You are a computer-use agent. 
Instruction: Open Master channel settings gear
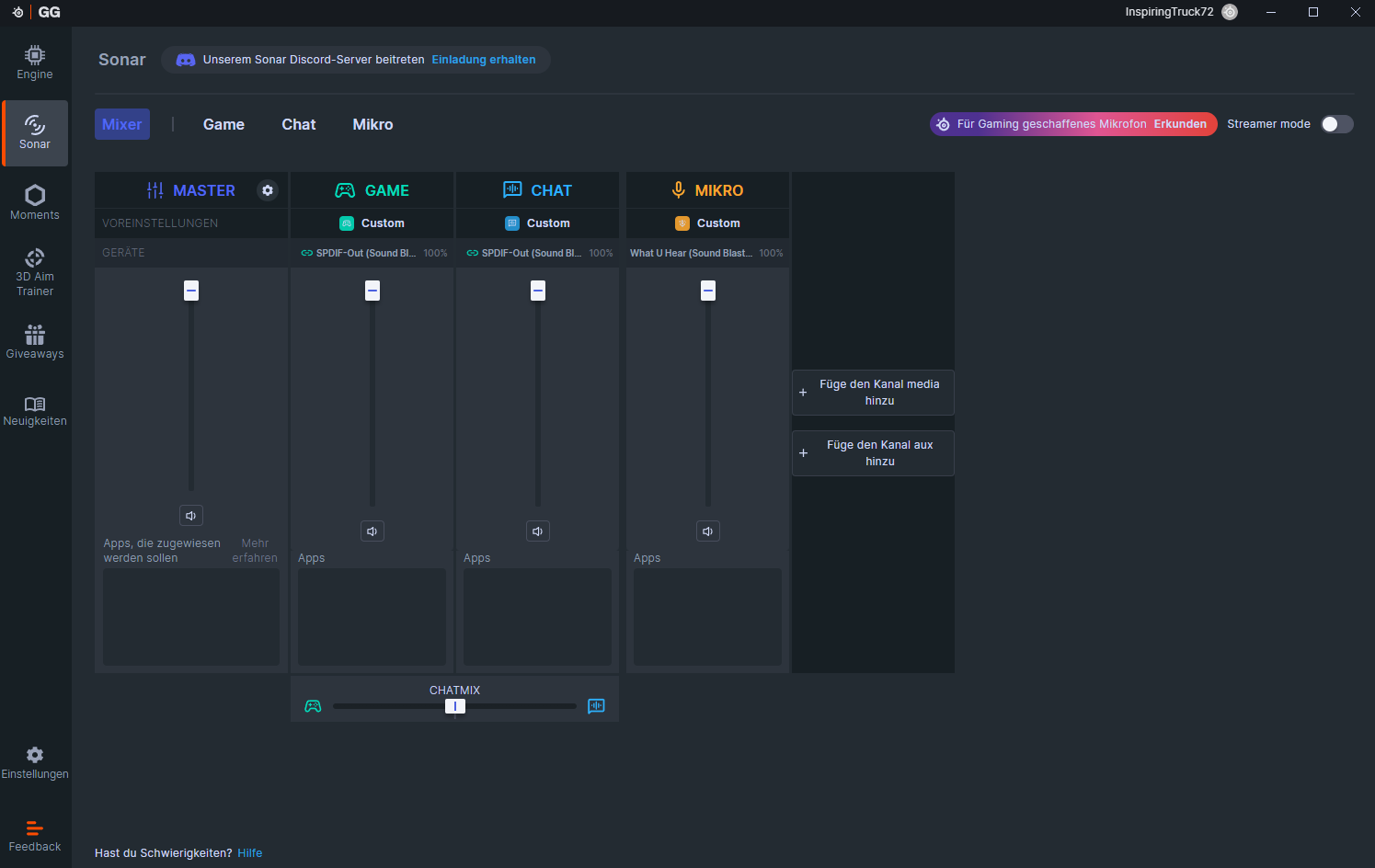click(268, 190)
